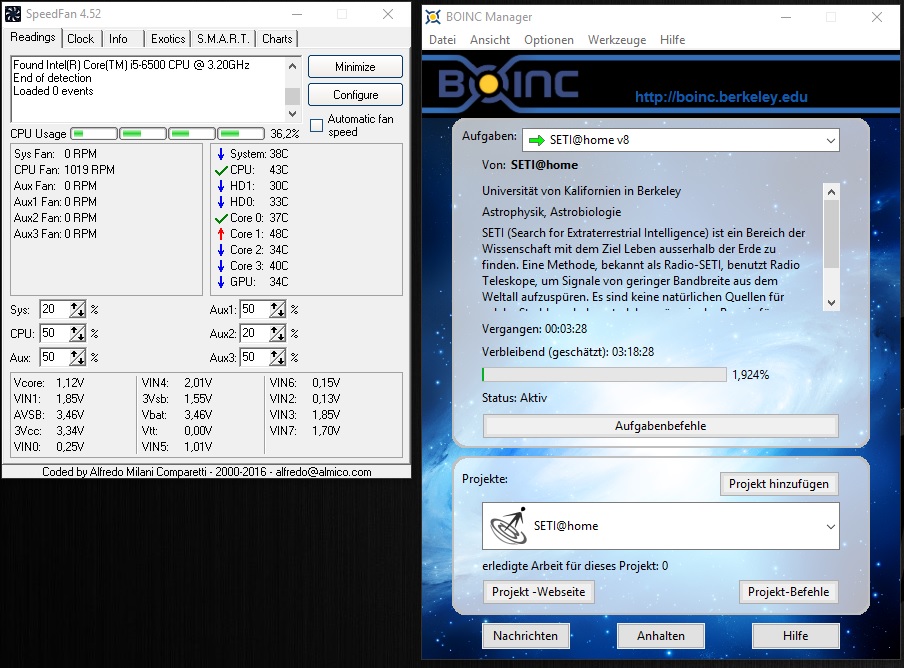Click the SETI@home radio dish project icon

tap(508, 526)
